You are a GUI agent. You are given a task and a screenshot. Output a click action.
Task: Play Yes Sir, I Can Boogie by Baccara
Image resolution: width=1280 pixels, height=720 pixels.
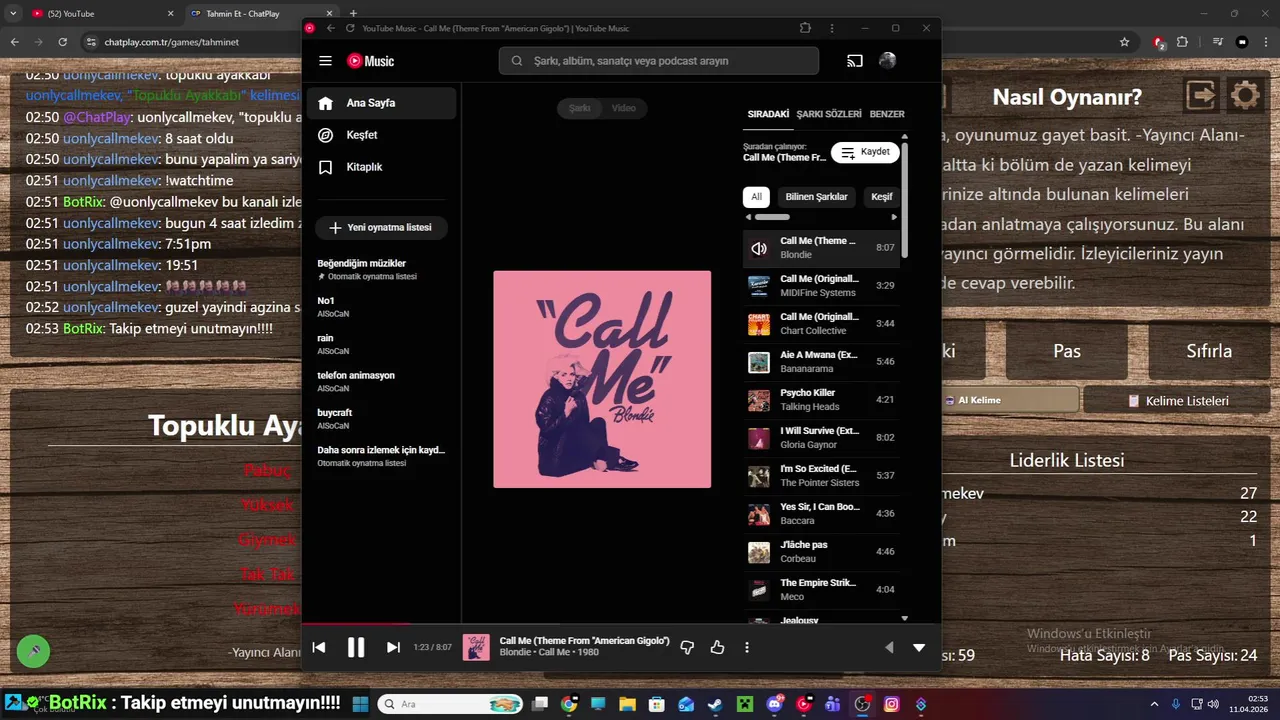[x=821, y=514]
